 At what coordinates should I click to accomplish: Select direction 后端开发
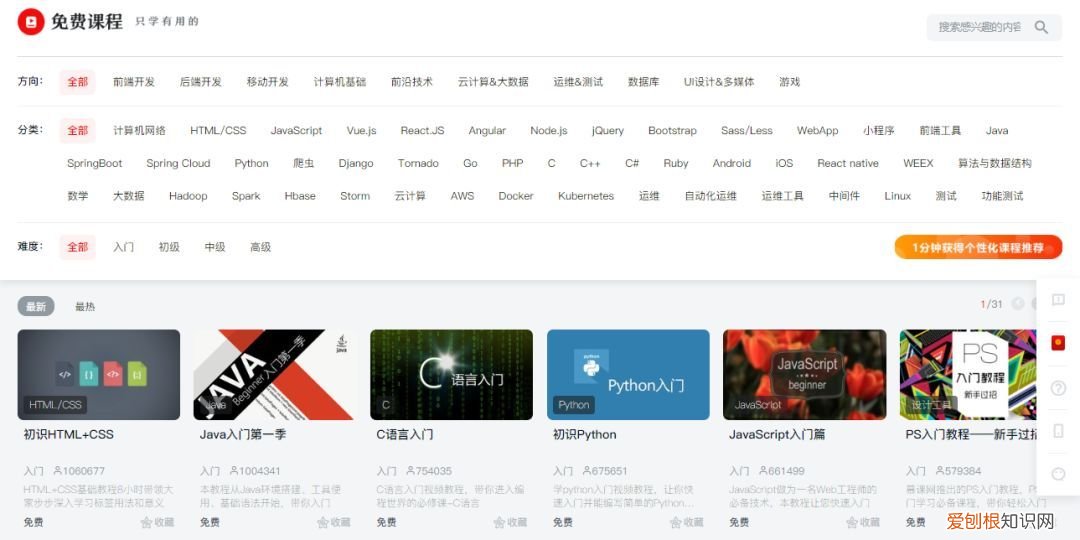201,82
